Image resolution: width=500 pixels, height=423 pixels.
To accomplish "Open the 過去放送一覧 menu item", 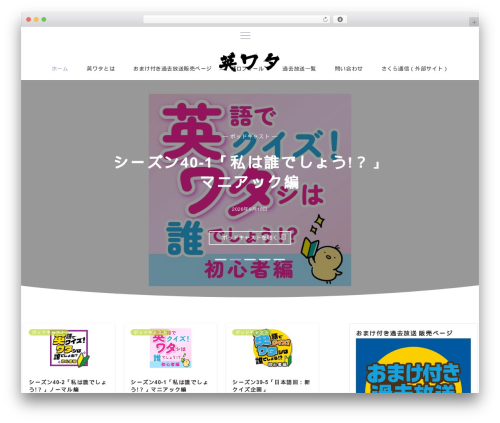I will click(299, 69).
